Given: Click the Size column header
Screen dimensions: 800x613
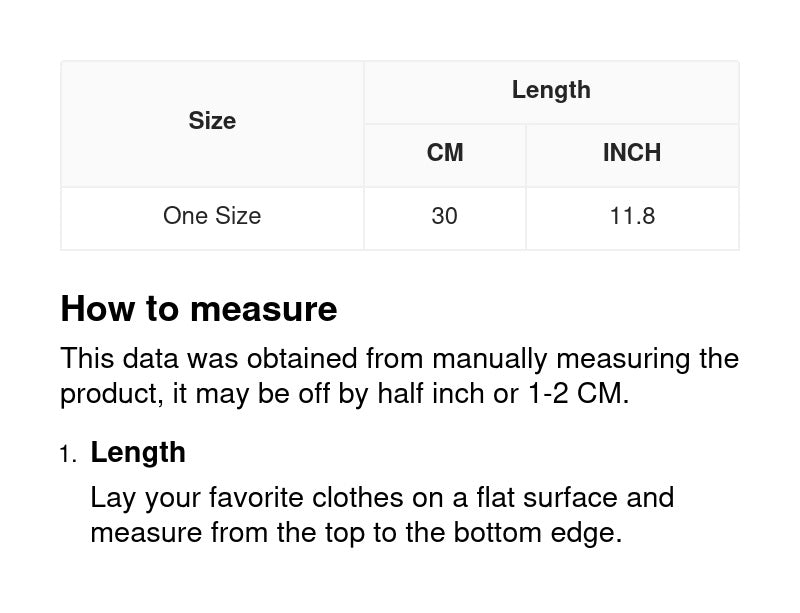Looking at the screenshot, I should (212, 121).
